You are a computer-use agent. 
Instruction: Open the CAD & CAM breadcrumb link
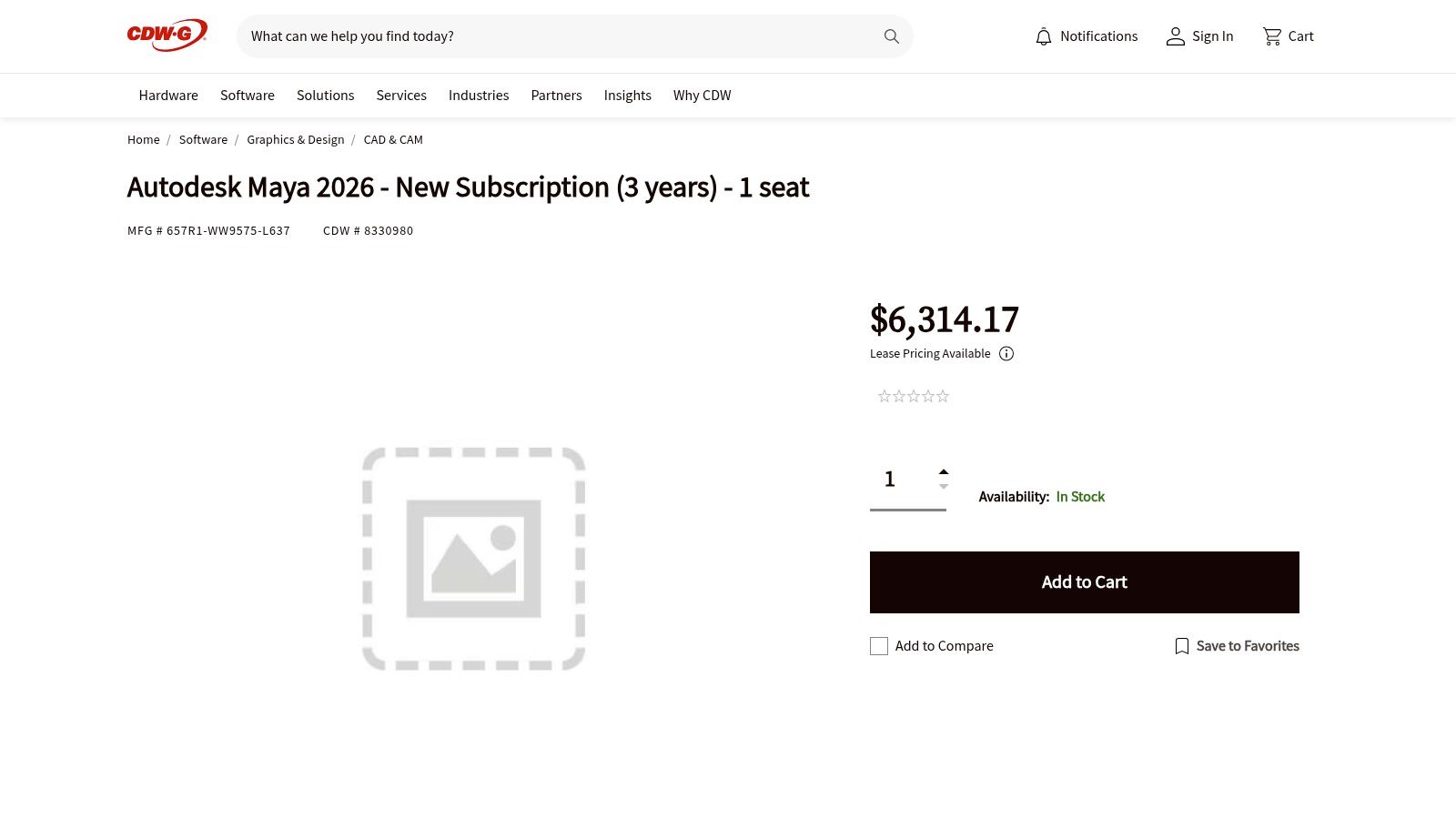(392, 139)
